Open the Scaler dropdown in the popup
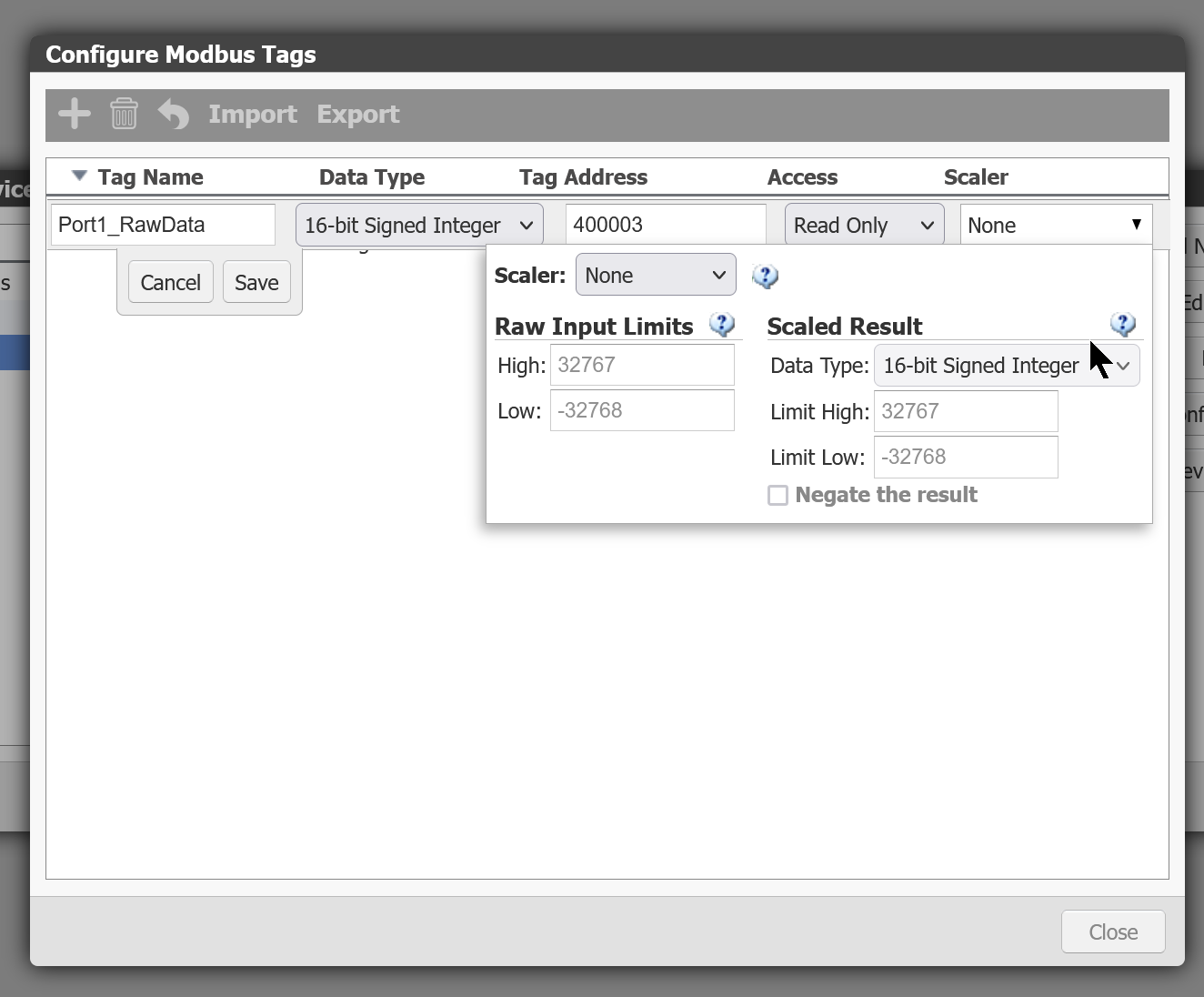 point(656,275)
